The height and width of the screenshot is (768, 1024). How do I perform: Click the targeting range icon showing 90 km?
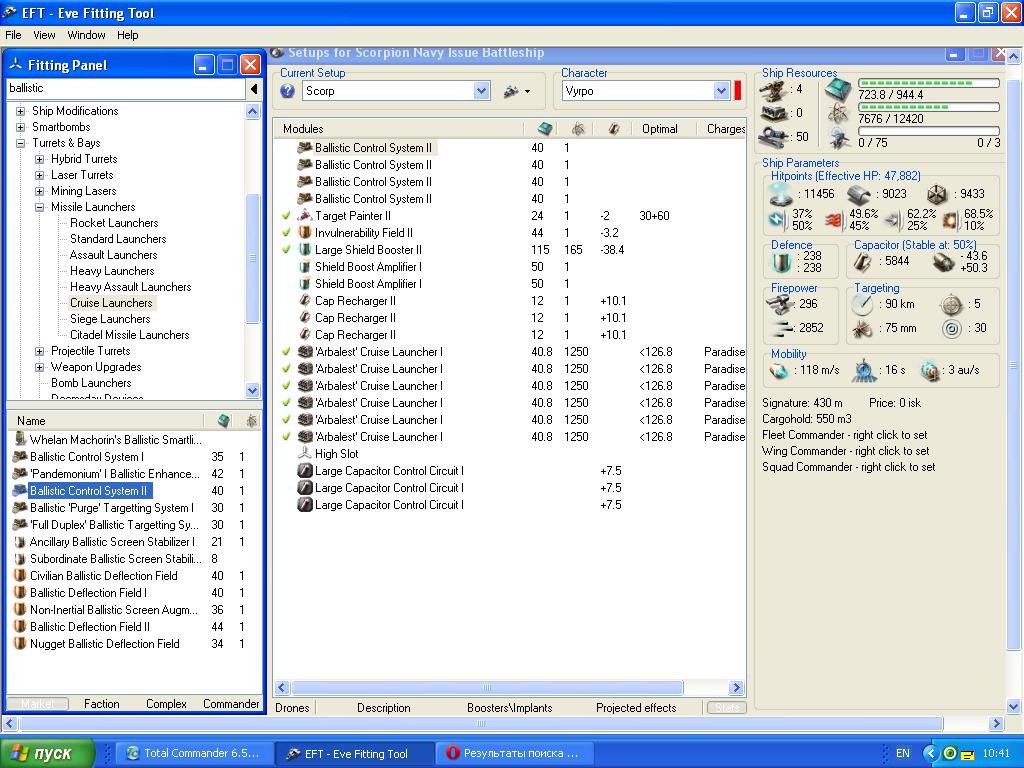(862, 304)
